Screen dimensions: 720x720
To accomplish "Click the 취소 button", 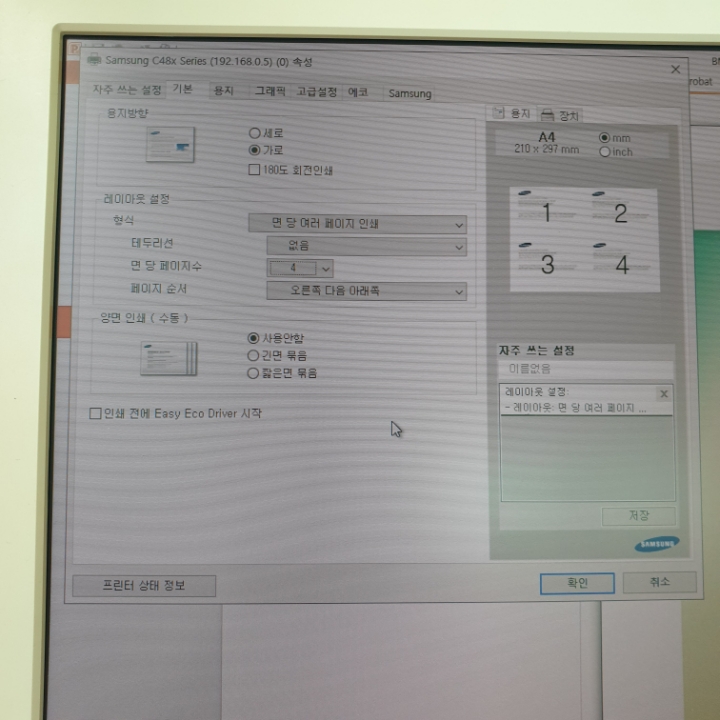I will click(659, 582).
